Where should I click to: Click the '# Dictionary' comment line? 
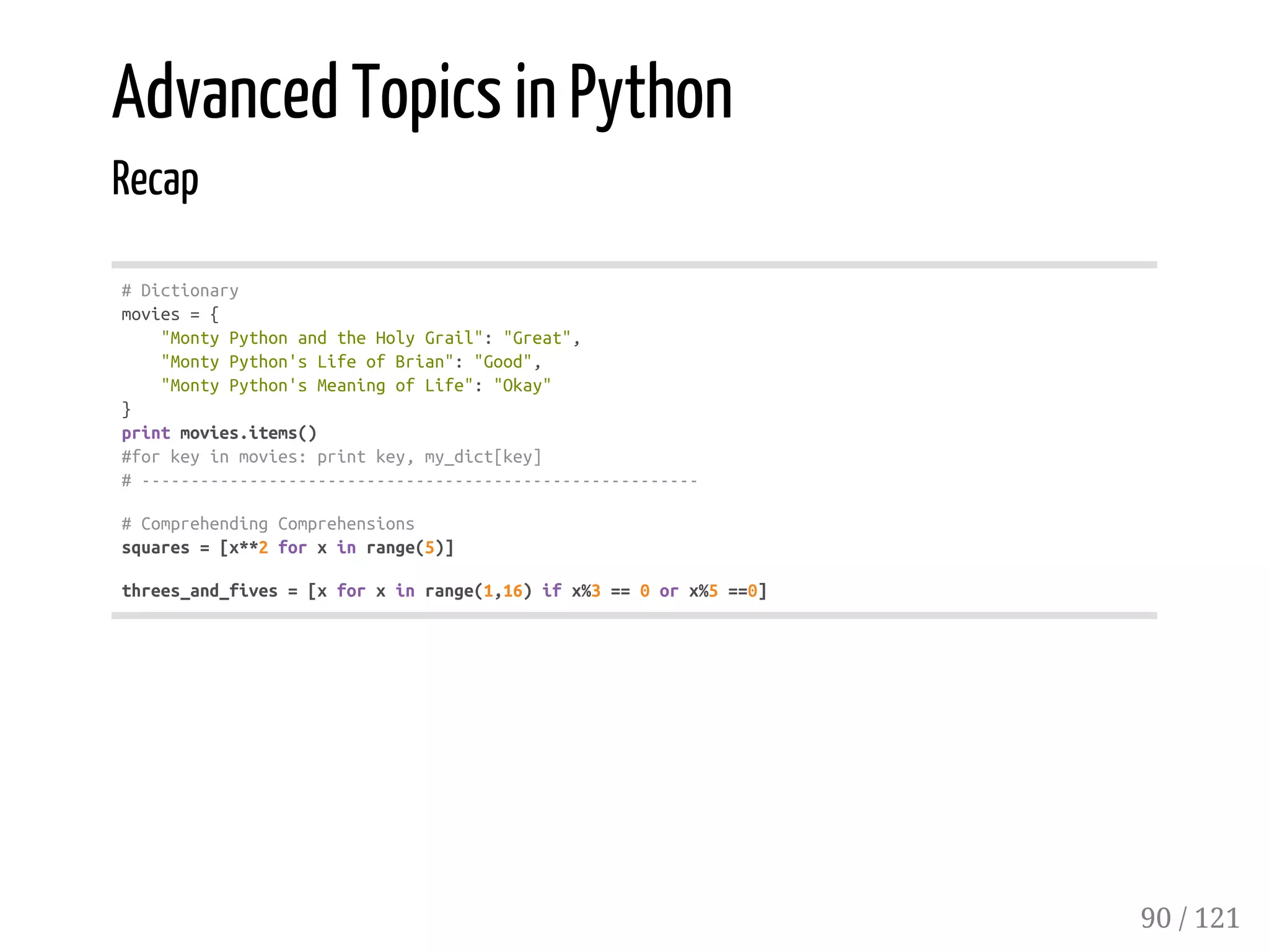pyautogui.click(x=180, y=290)
